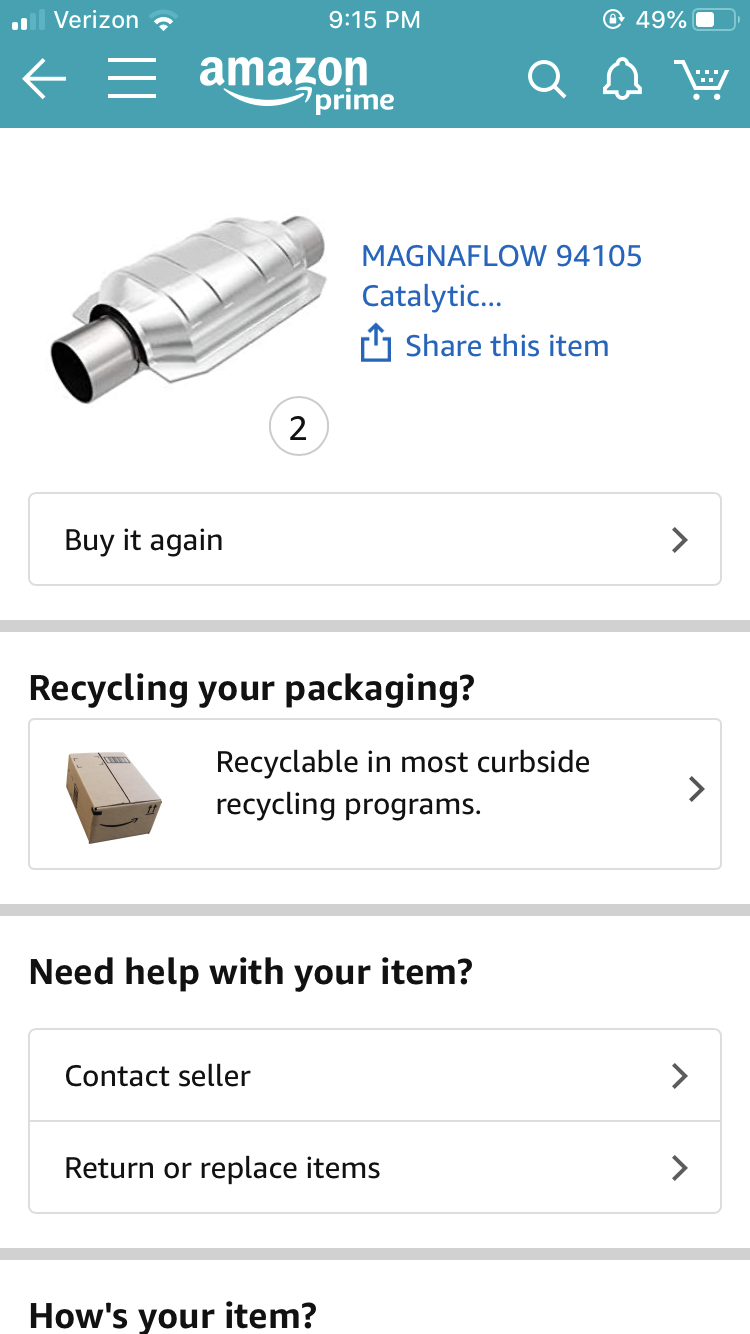Viewport: 750px width, 1334px height.
Task: Select Return or replace items
Action: 222,1168
